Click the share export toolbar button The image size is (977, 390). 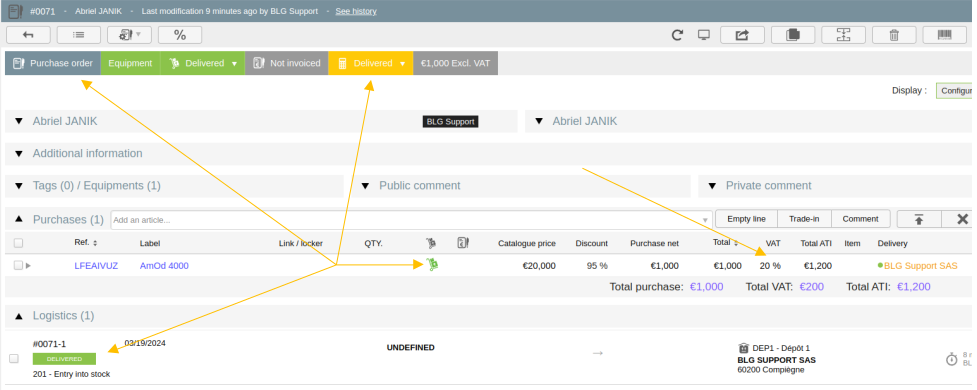742,35
